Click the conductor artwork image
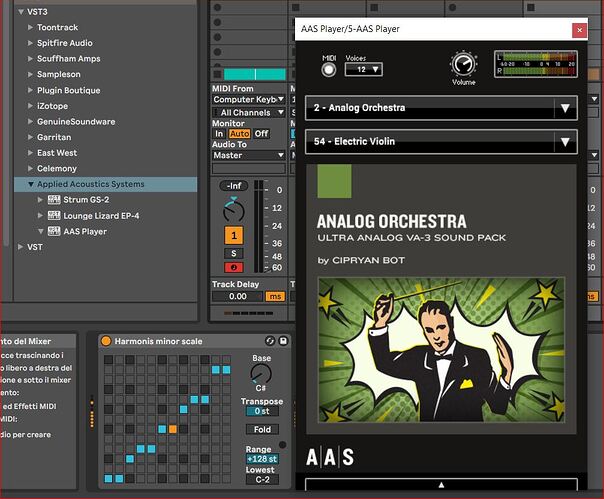The image size is (604, 499). [x=441, y=349]
